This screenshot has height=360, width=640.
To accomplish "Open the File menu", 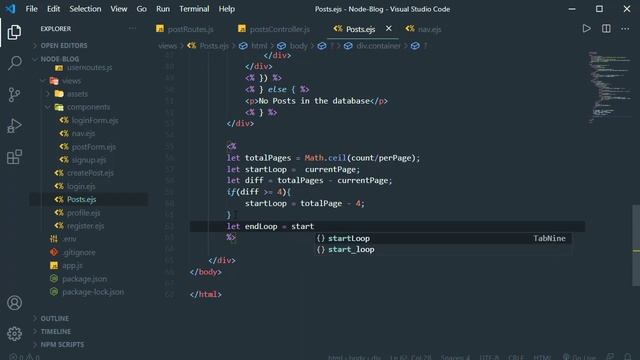I will [x=31, y=9].
